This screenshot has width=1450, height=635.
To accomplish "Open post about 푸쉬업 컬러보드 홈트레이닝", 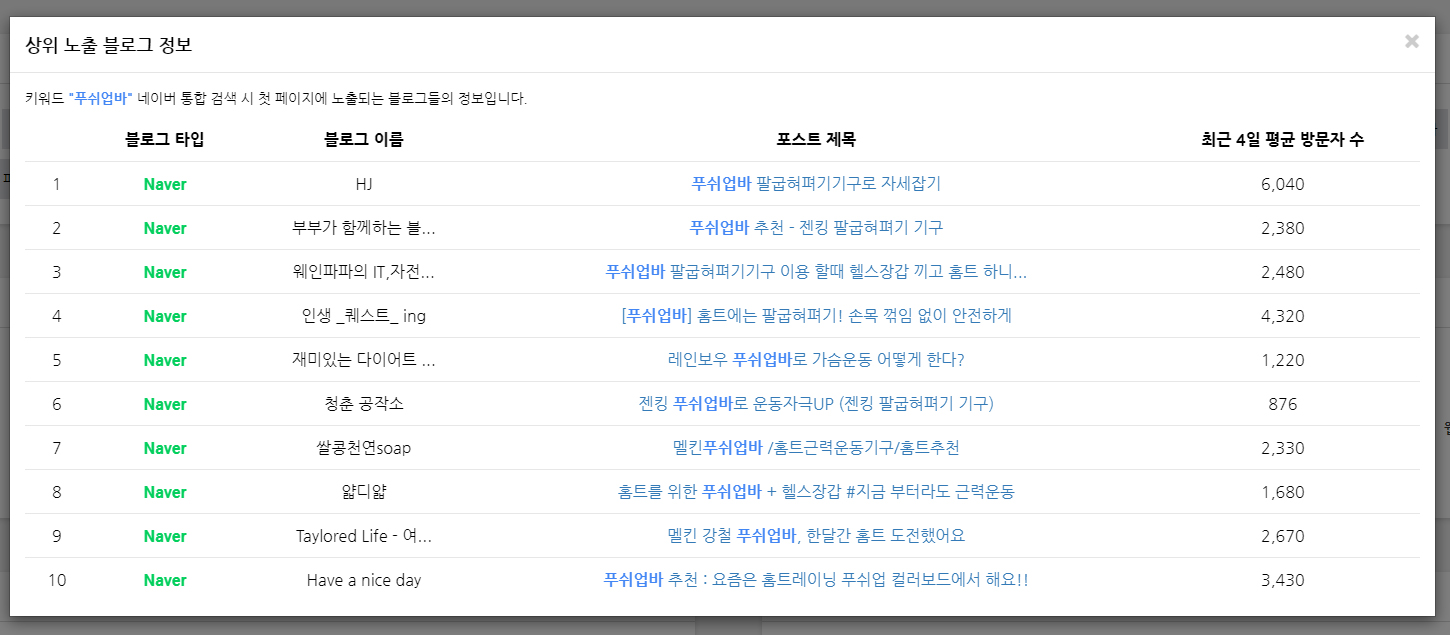I will [816, 580].
